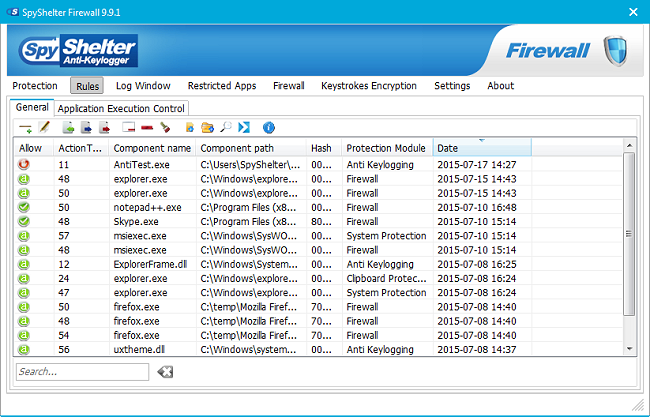Click the date 2015-07-10 16:48
The image size is (650, 417).
click(477, 207)
